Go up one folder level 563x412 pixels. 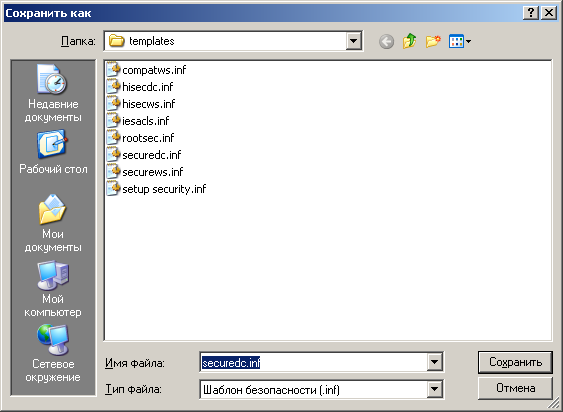coord(409,41)
